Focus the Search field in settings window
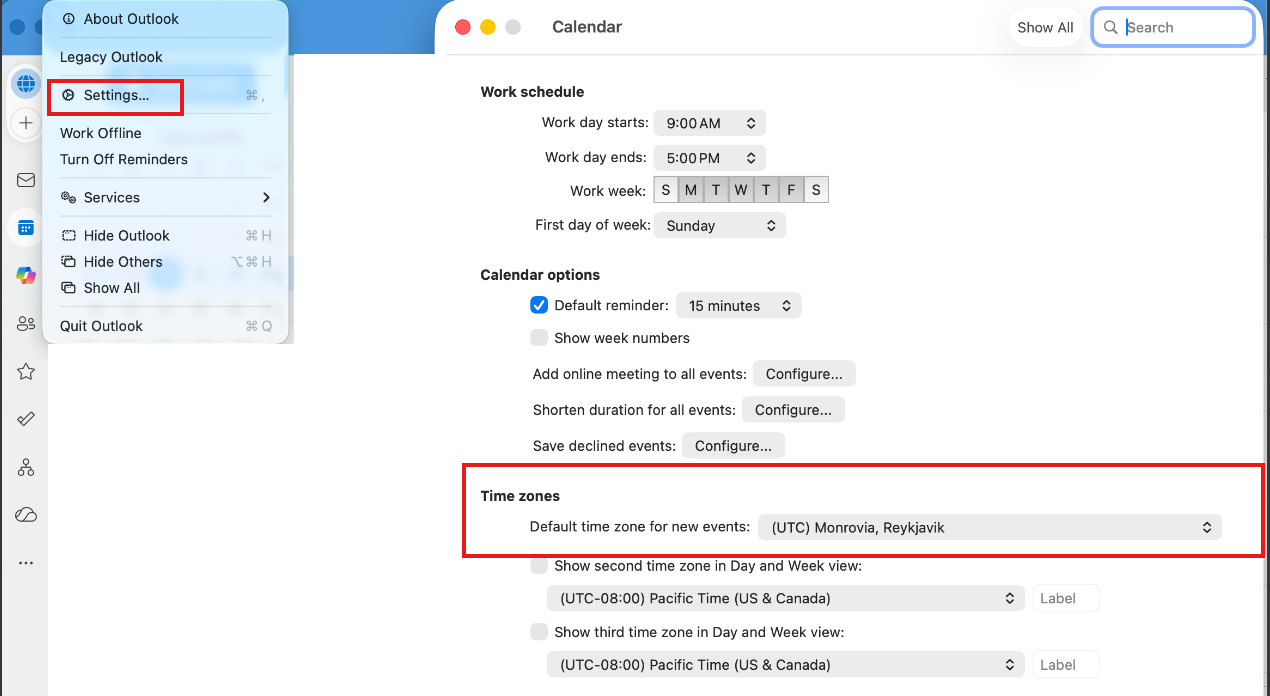This screenshot has height=696, width=1270. click(1173, 28)
